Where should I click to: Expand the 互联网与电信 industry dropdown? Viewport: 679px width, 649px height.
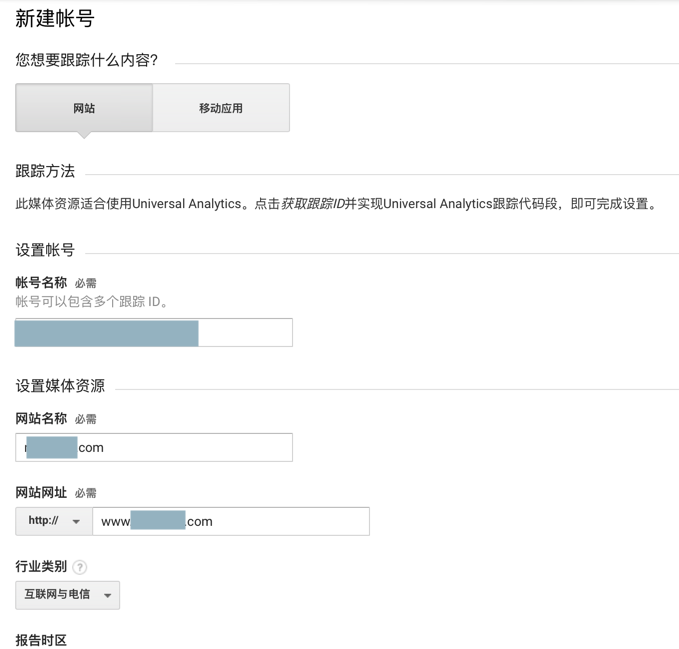point(68,595)
